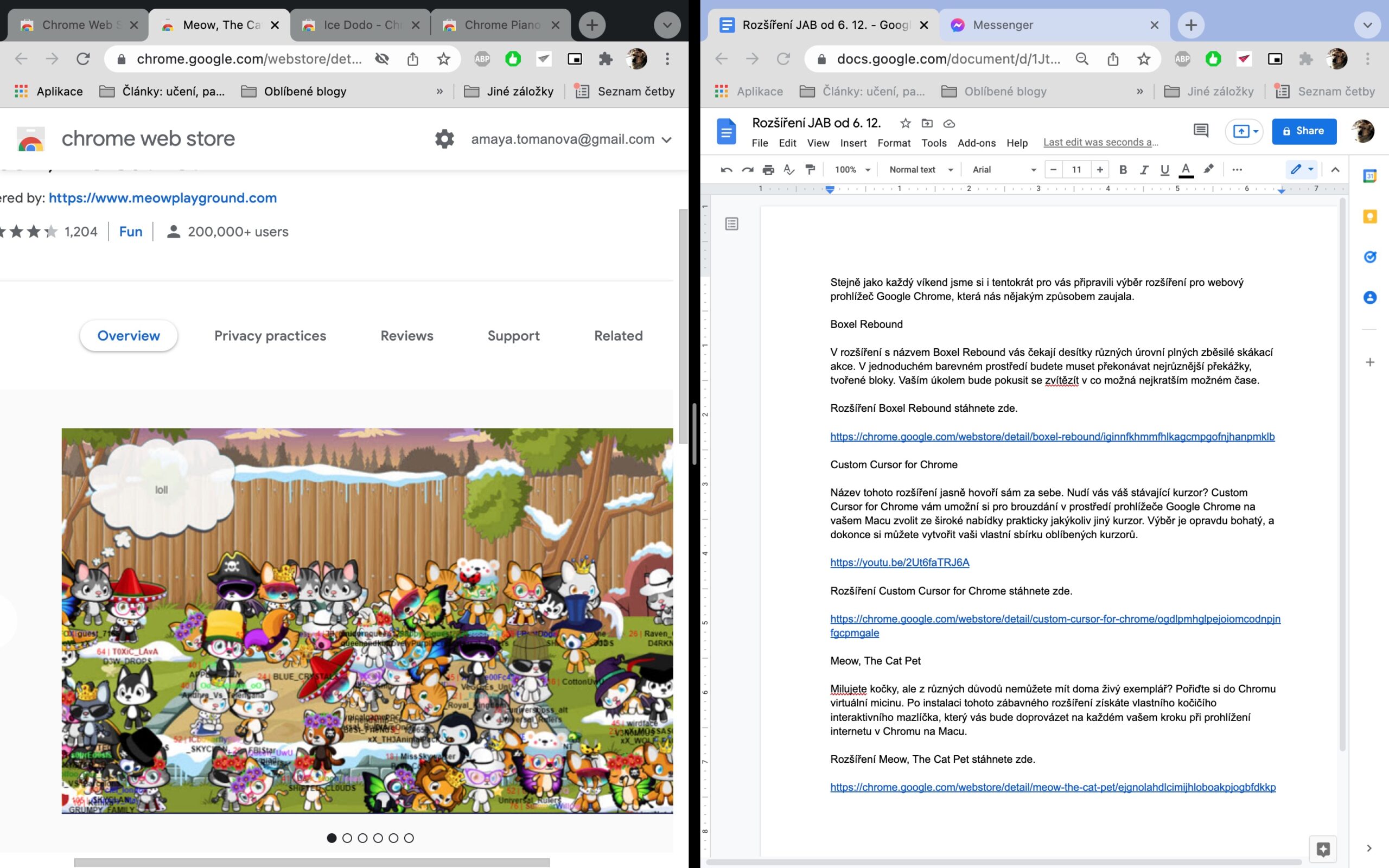Switch to the Reviews tab
The width and height of the screenshot is (1389, 868).
point(406,336)
